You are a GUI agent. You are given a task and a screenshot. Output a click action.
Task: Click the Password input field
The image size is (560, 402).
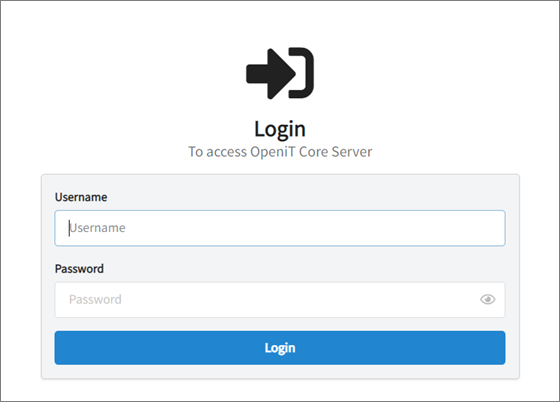pyautogui.click(x=280, y=300)
